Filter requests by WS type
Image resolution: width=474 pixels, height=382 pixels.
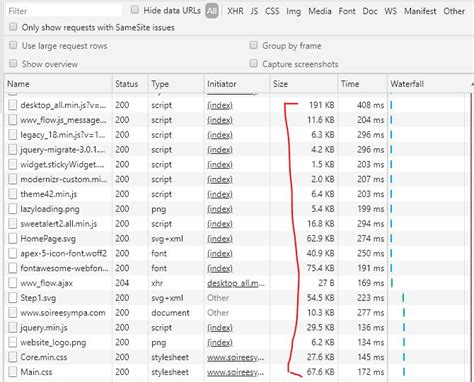click(x=390, y=11)
